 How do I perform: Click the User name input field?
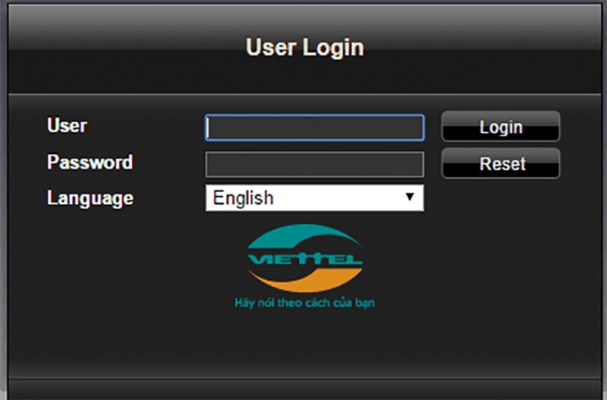tap(314, 127)
